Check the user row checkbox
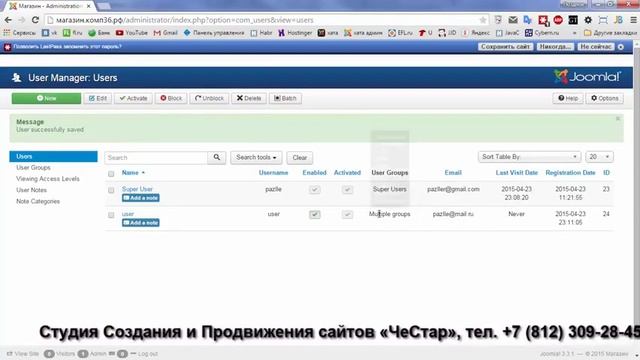Screen dimensions: 640x360 (111, 215)
